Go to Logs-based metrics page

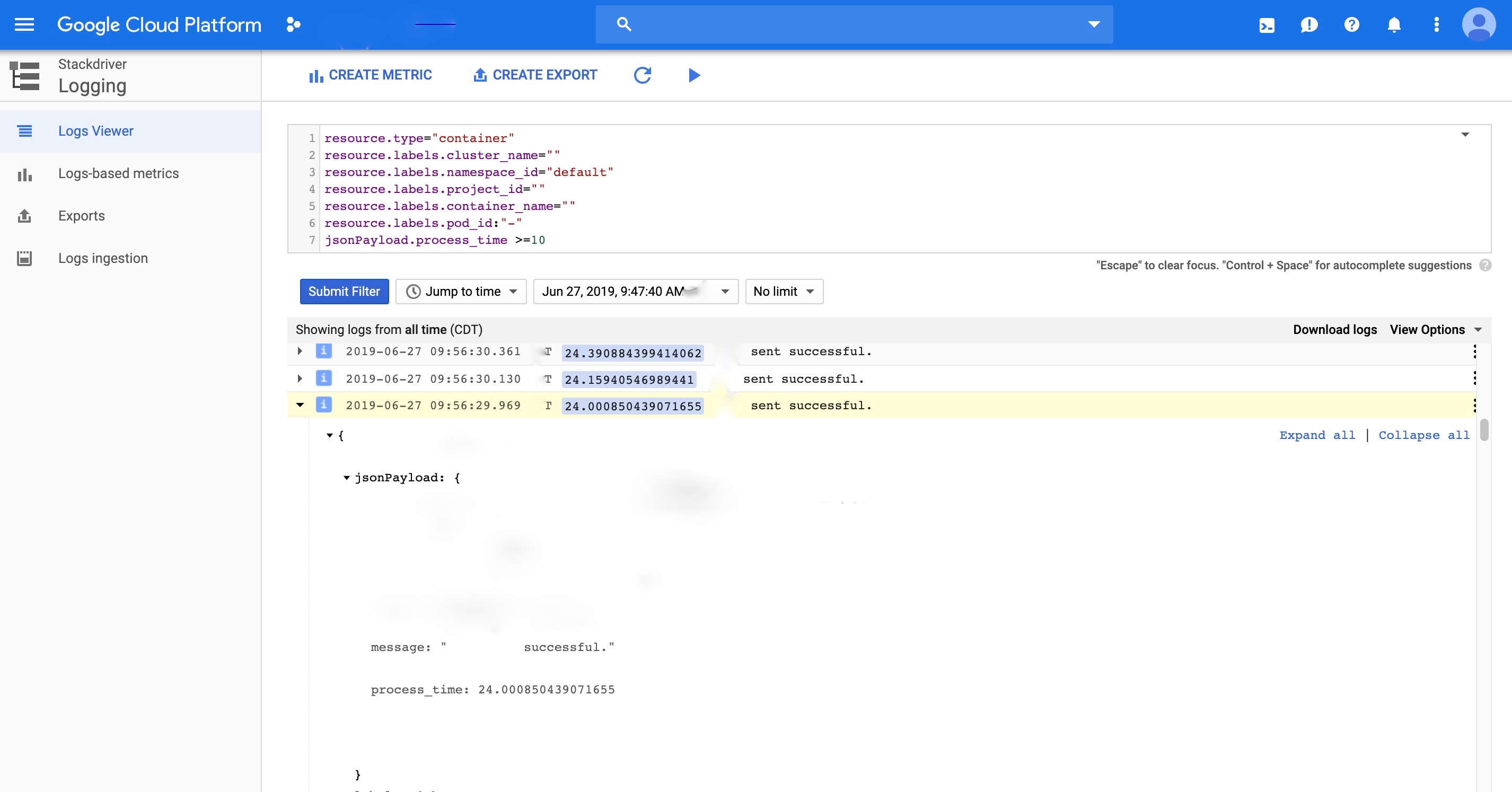(118, 174)
